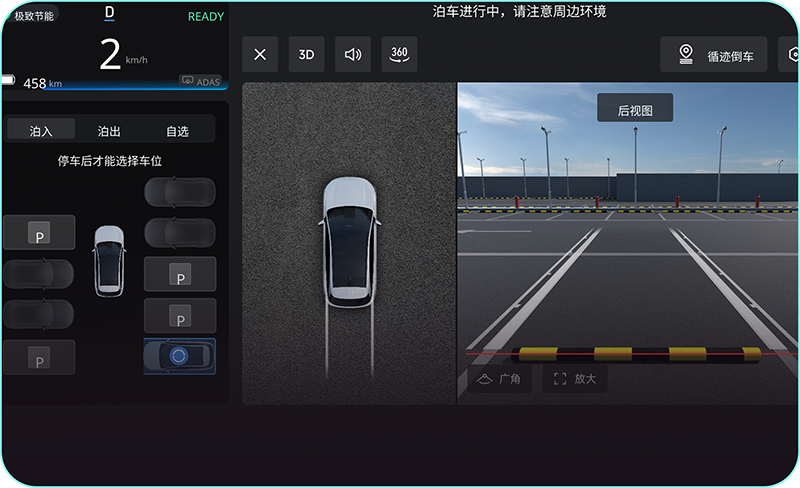Viewport: 800px width, 488px height.
Task: Open settings hexagon icon at top-right edge
Action: click(x=792, y=55)
